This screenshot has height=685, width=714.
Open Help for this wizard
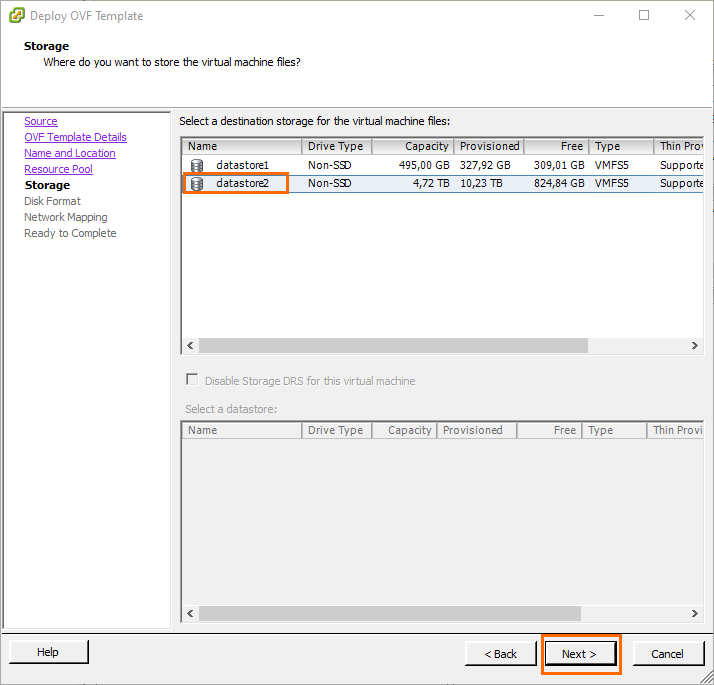pos(48,652)
